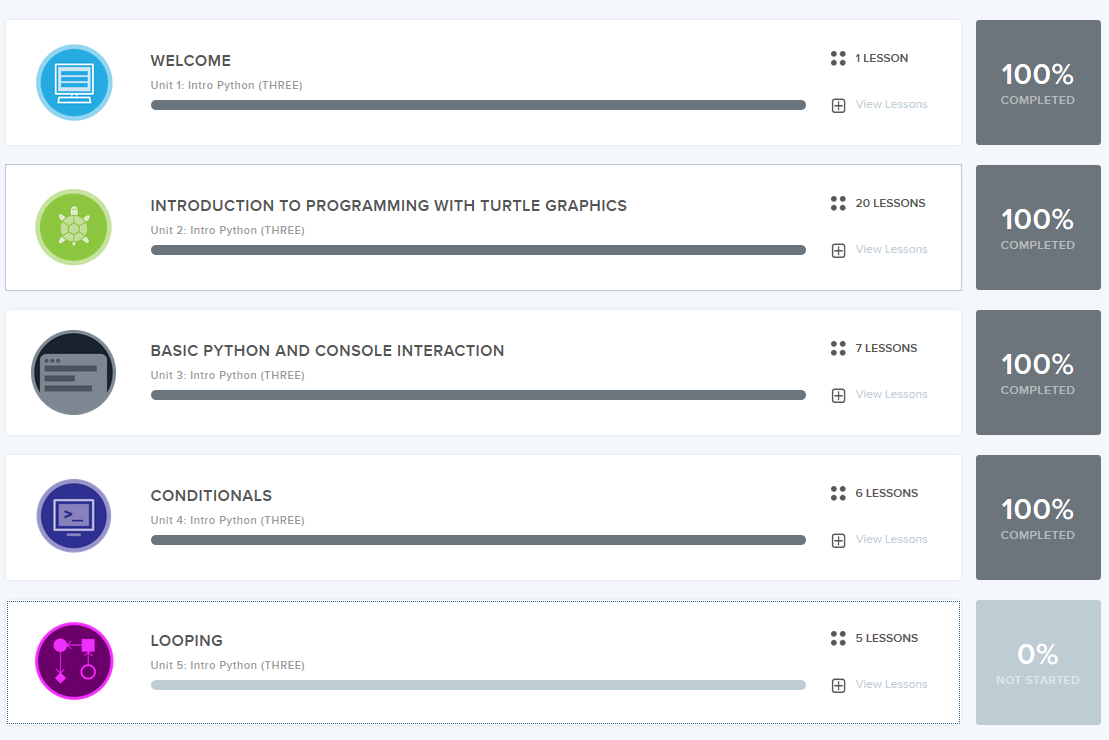Click the green turtle graphics unit icon
The width and height of the screenshot is (1109, 740).
pyautogui.click(x=74, y=227)
